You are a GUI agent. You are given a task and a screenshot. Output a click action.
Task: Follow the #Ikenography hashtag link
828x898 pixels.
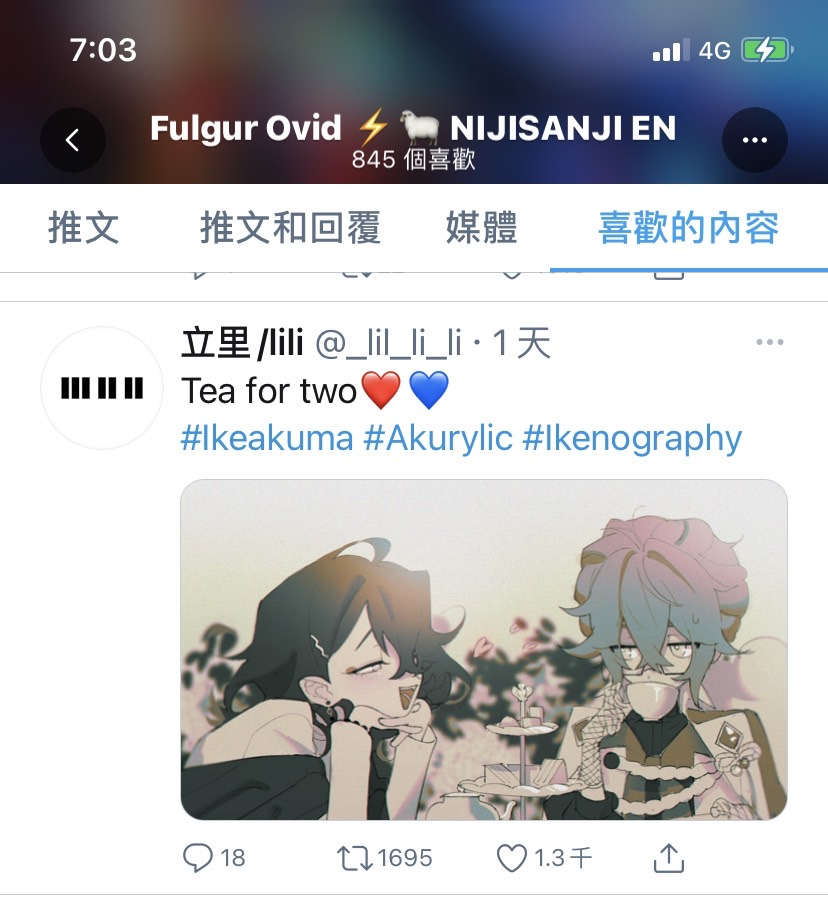coord(632,439)
